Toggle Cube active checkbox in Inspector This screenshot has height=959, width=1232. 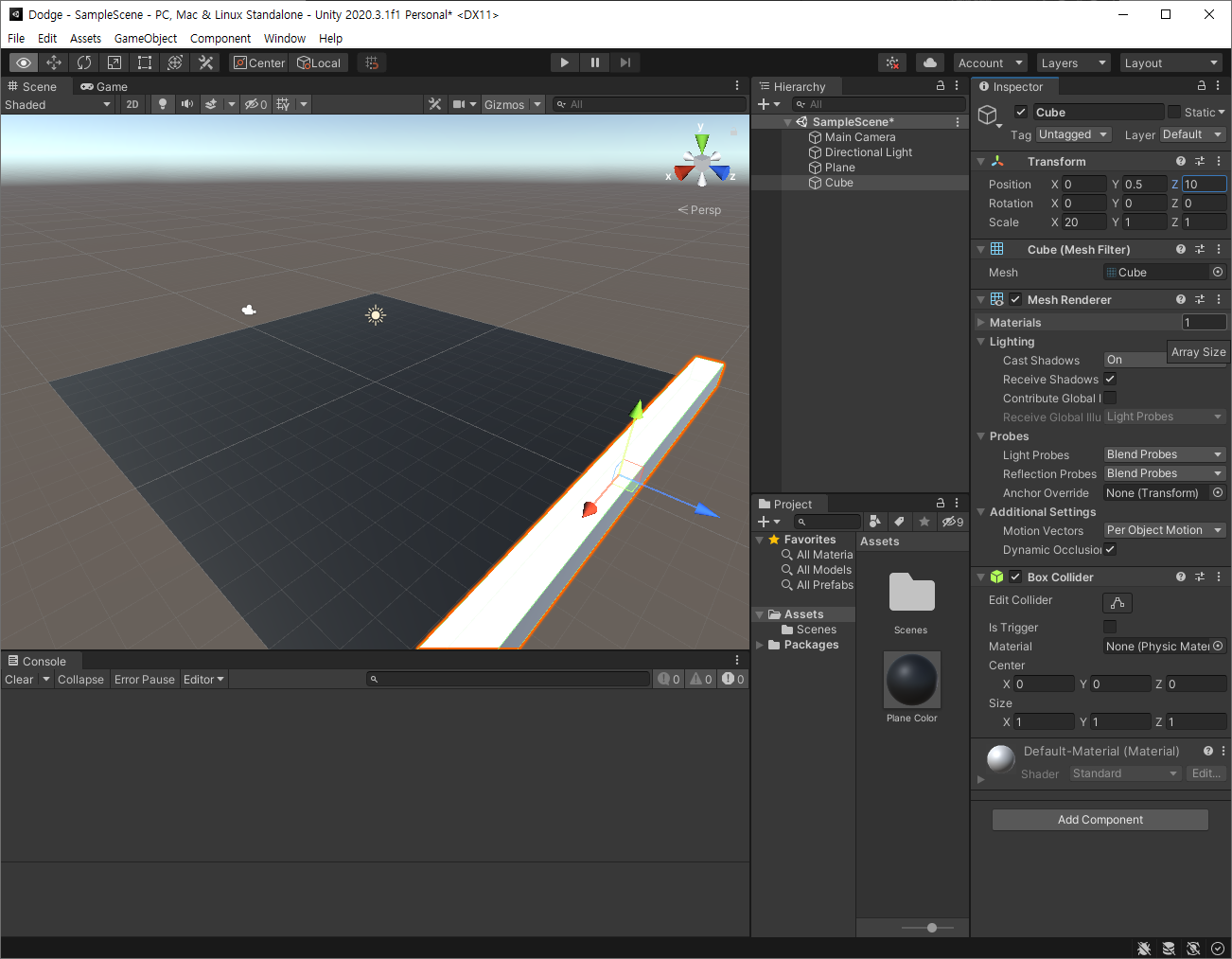point(1021,112)
